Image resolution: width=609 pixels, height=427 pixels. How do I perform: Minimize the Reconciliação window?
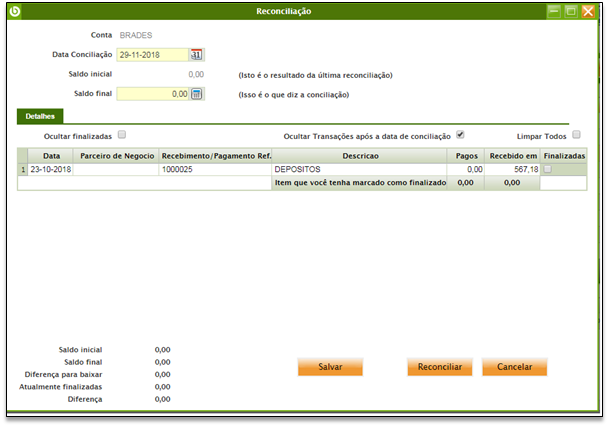tap(553, 11)
